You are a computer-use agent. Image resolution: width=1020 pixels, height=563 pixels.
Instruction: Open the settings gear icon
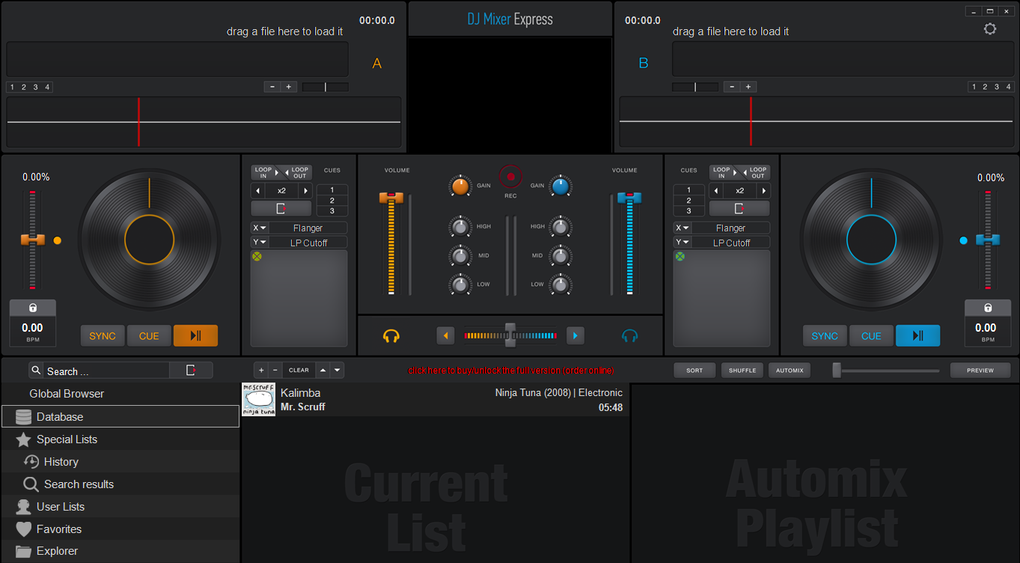coord(989,29)
